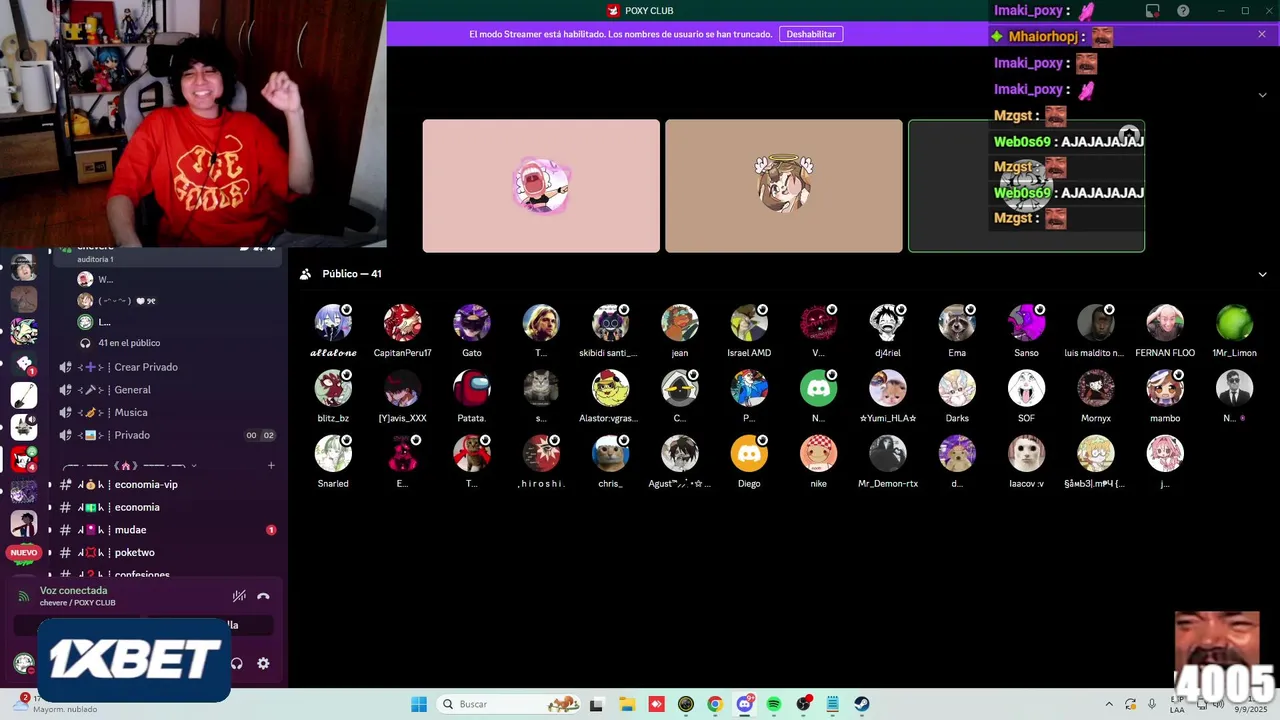Click chevere / POXY CLUB link
Image resolution: width=1280 pixels, height=720 pixels.
pos(77,603)
